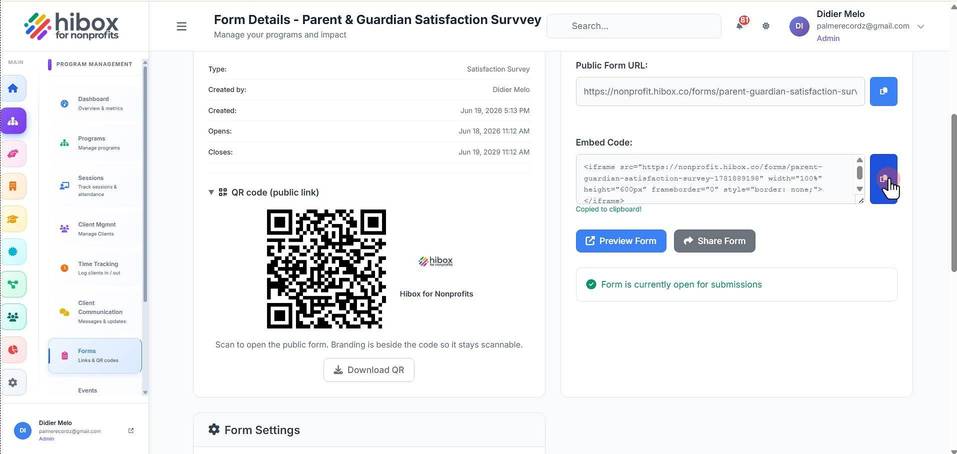The height and width of the screenshot is (454, 957).
Task: Select Time Tracking in the sidebar
Action: (94, 268)
